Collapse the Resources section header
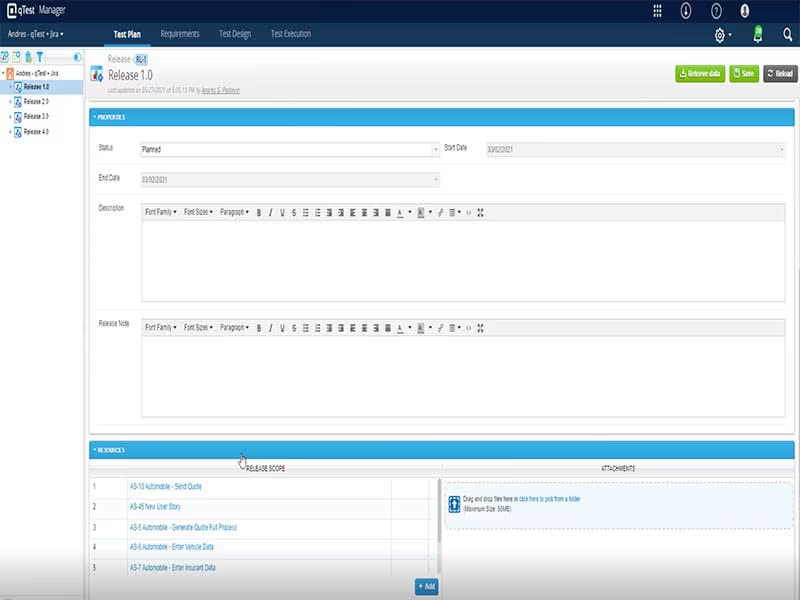Viewport: 800px width, 600px height. pyautogui.click(x=442, y=450)
